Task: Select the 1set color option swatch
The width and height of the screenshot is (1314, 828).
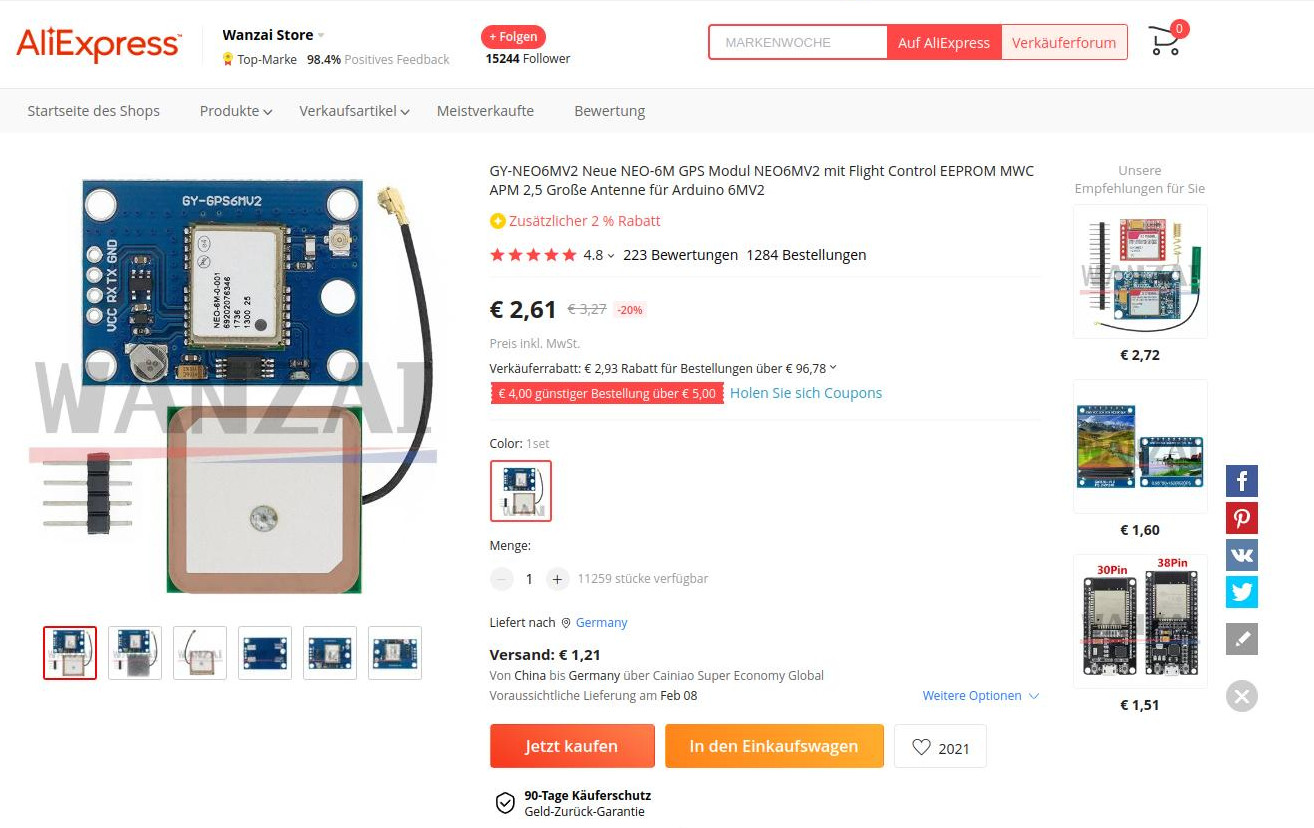Action: (x=521, y=491)
